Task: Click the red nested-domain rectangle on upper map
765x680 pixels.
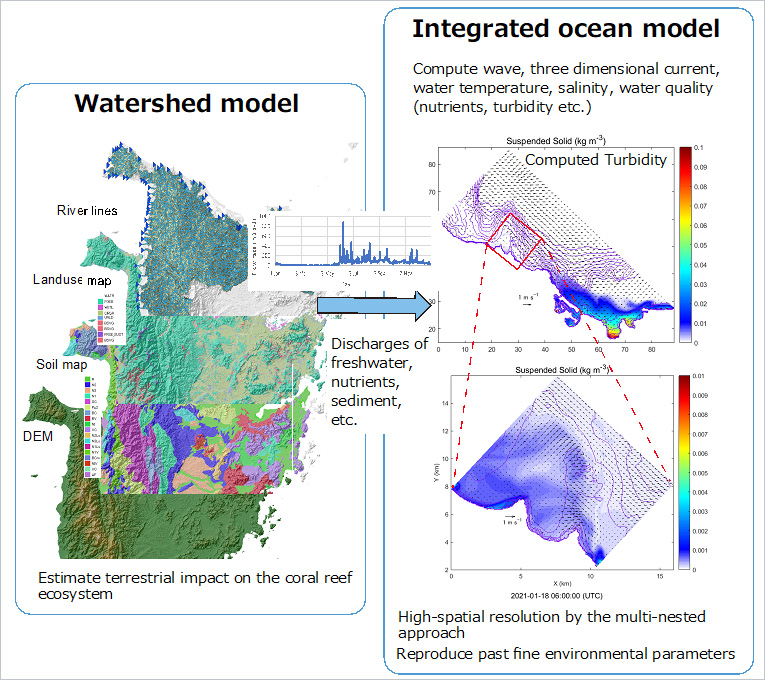Action: tap(515, 241)
